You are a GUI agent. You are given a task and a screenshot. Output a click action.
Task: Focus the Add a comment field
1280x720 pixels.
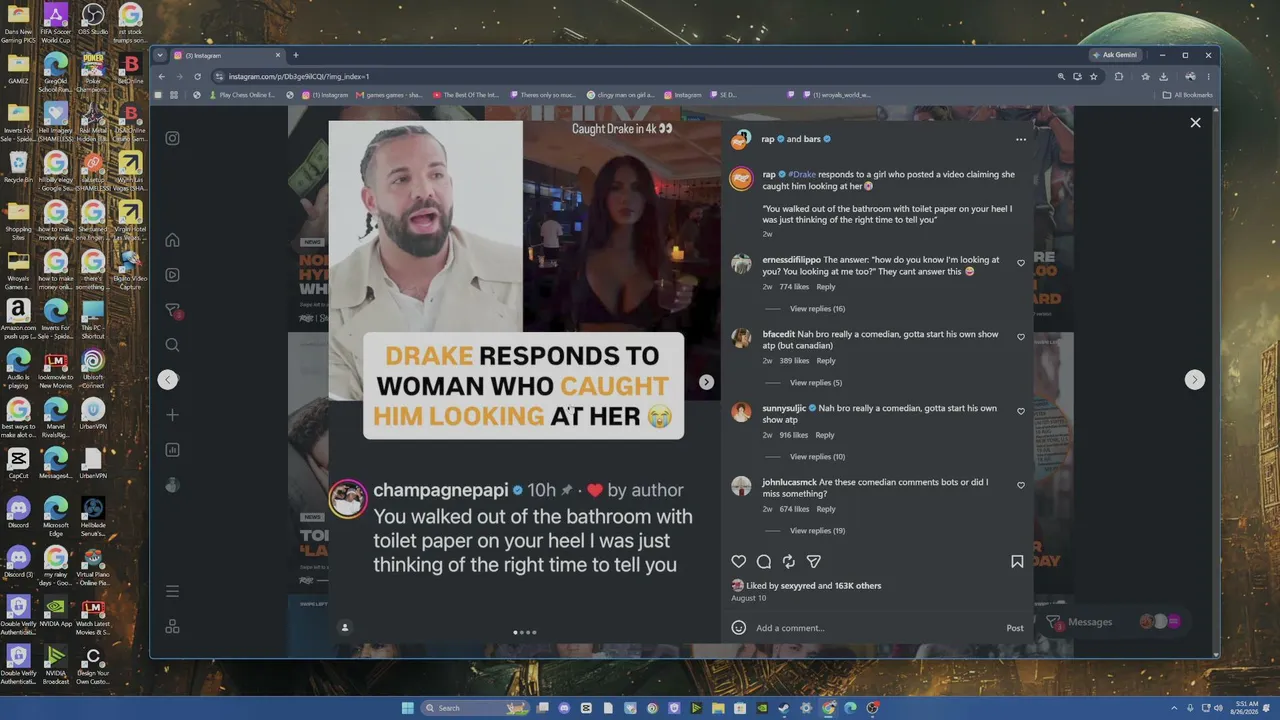(877, 628)
